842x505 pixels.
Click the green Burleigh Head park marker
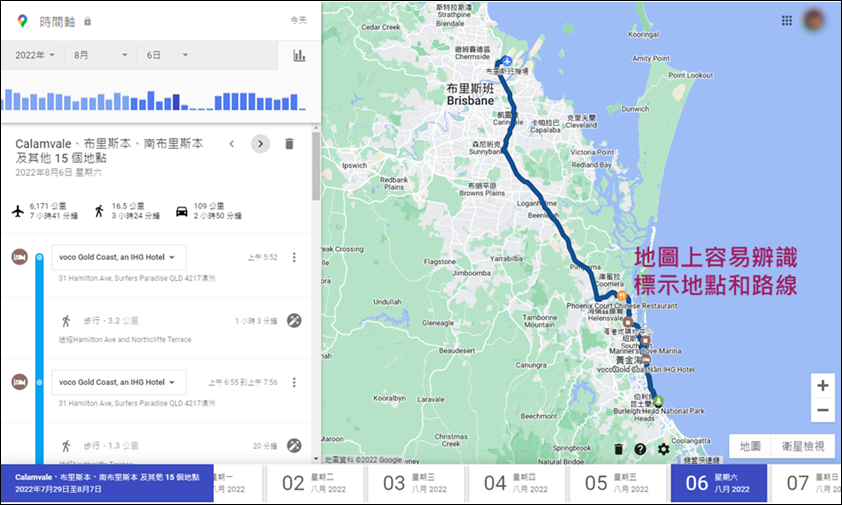(x=658, y=401)
